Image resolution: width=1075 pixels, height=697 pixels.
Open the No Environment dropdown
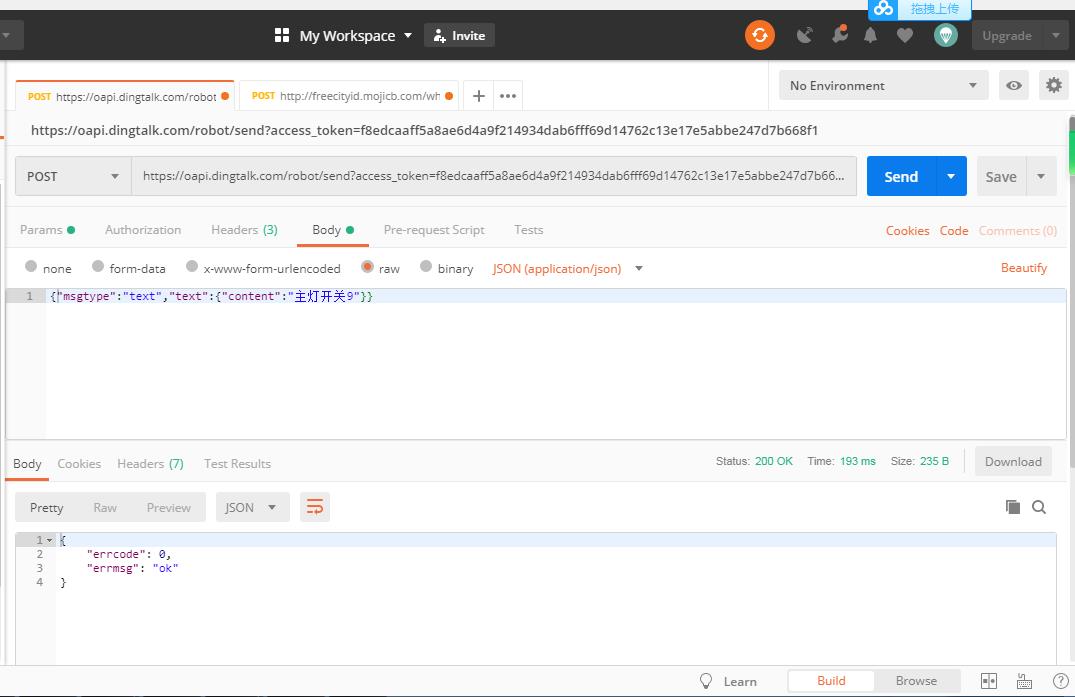[x=883, y=86]
